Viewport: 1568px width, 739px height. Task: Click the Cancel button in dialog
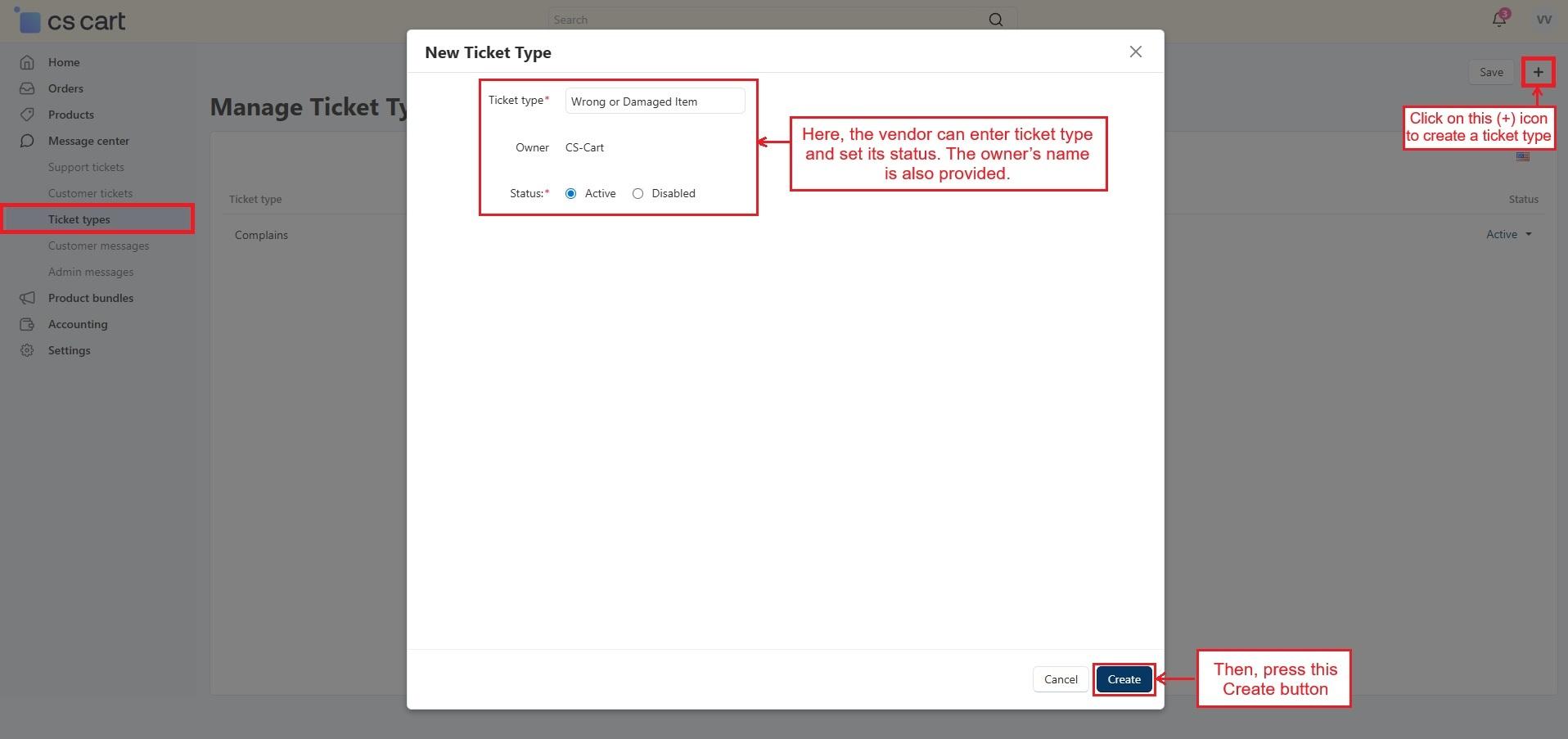point(1060,679)
